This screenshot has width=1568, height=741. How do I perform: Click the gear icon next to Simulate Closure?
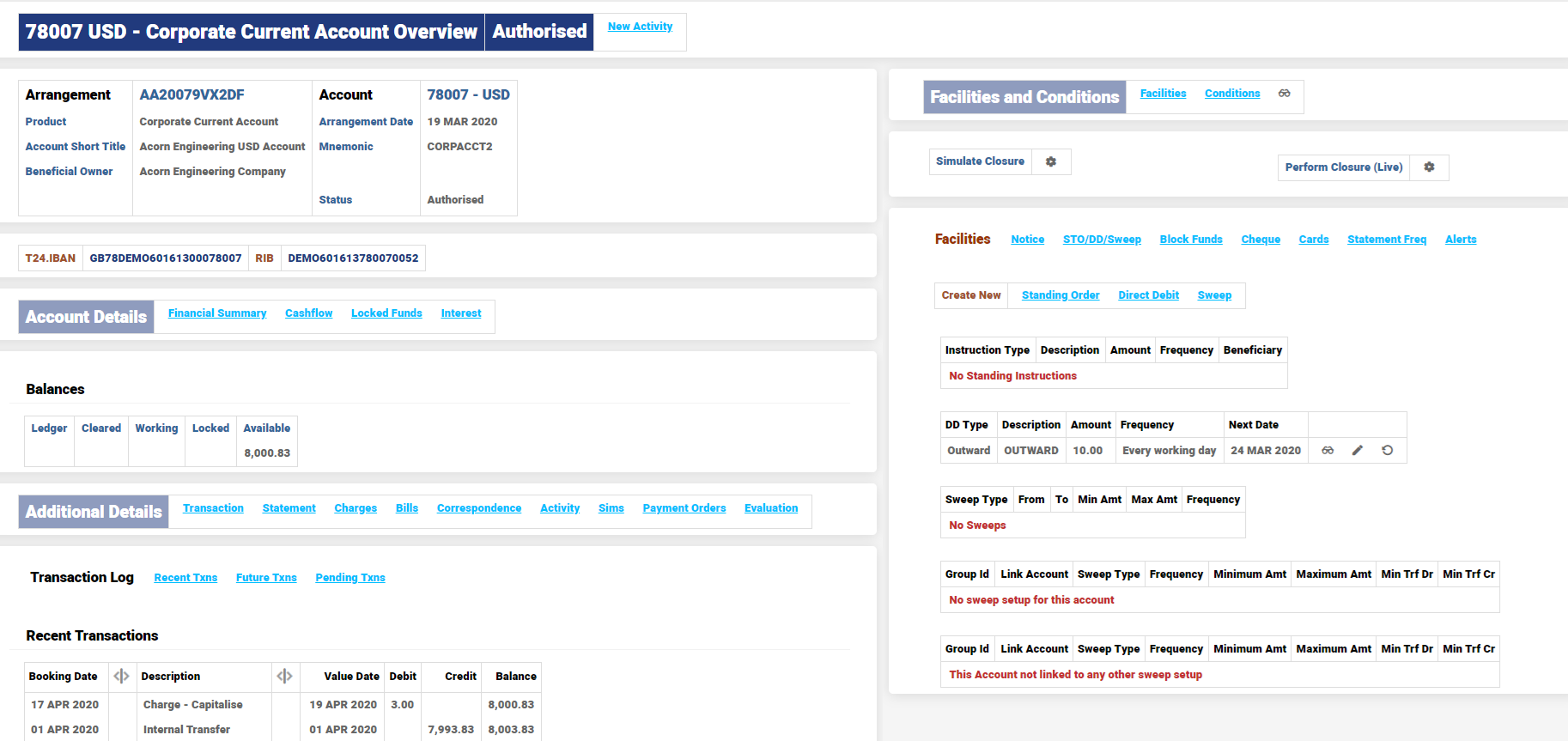coord(1050,161)
